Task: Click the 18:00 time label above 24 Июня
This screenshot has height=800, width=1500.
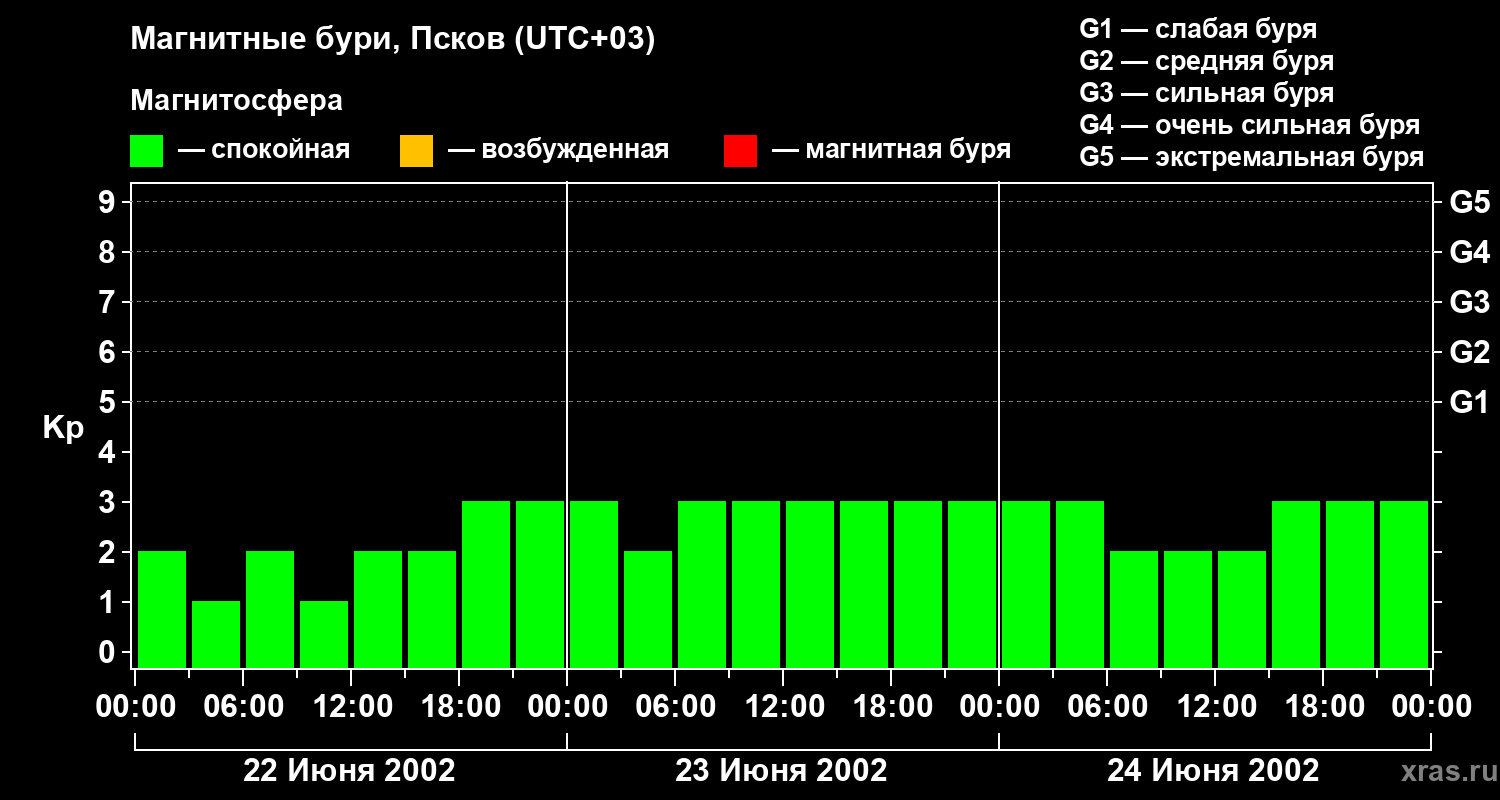Action: (1323, 707)
